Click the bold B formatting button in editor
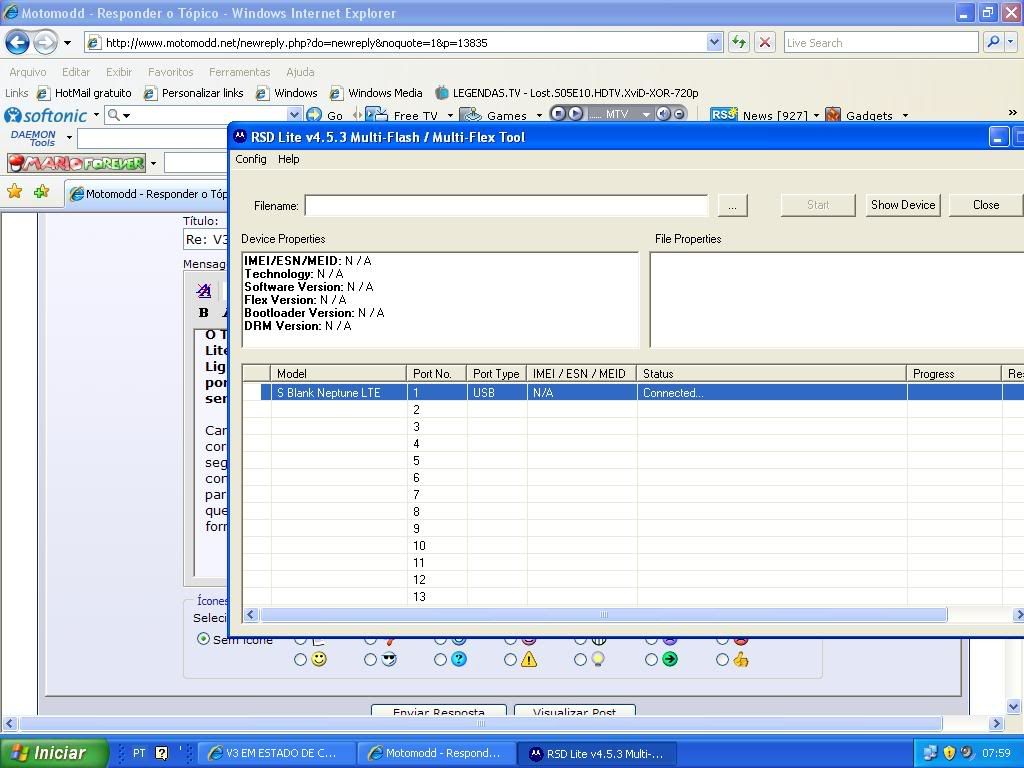Image resolution: width=1024 pixels, height=768 pixels. pyautogui.click(x=204, y=313)
